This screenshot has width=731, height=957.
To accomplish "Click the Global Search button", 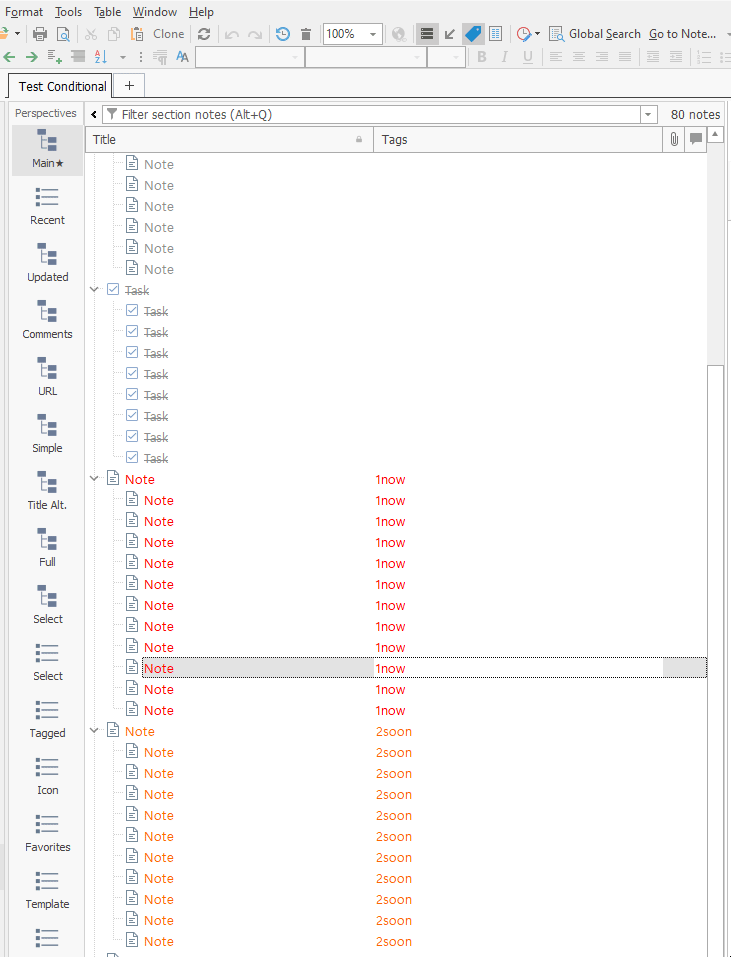I will (x=595, y=34).
